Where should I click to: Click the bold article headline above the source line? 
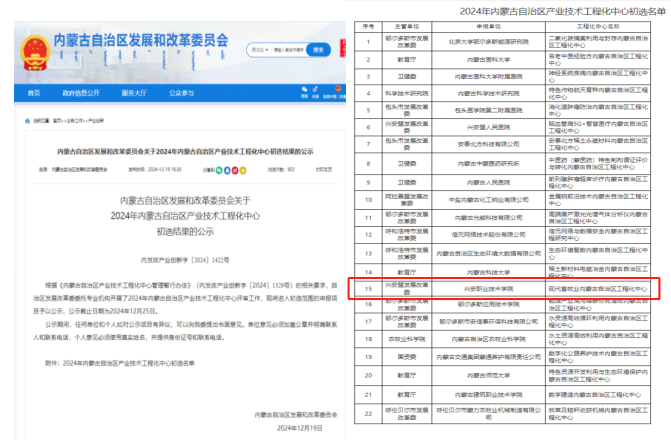tap(185, 151)
